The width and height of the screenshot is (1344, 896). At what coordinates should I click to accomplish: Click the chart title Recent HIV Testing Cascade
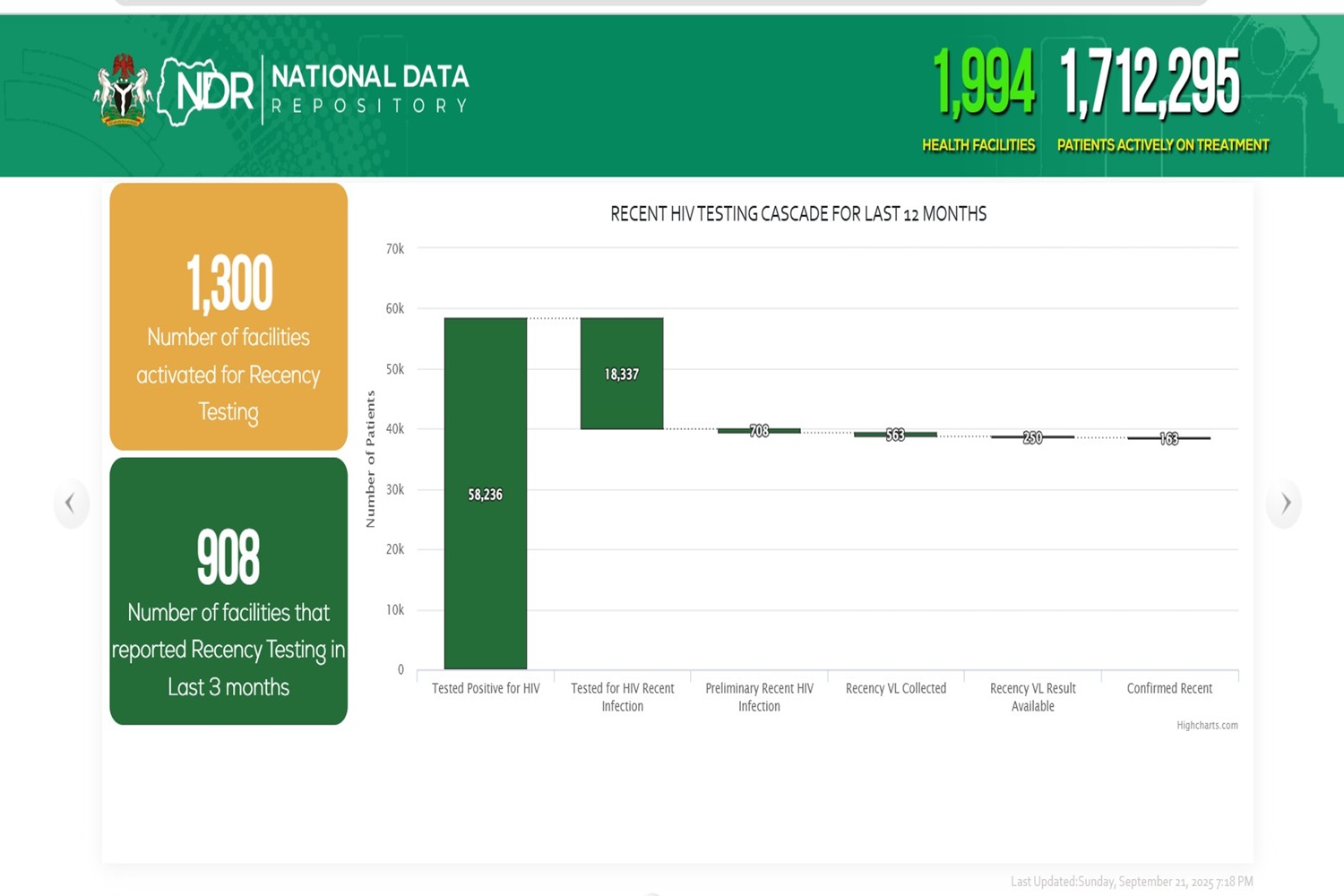click(797, 214)
